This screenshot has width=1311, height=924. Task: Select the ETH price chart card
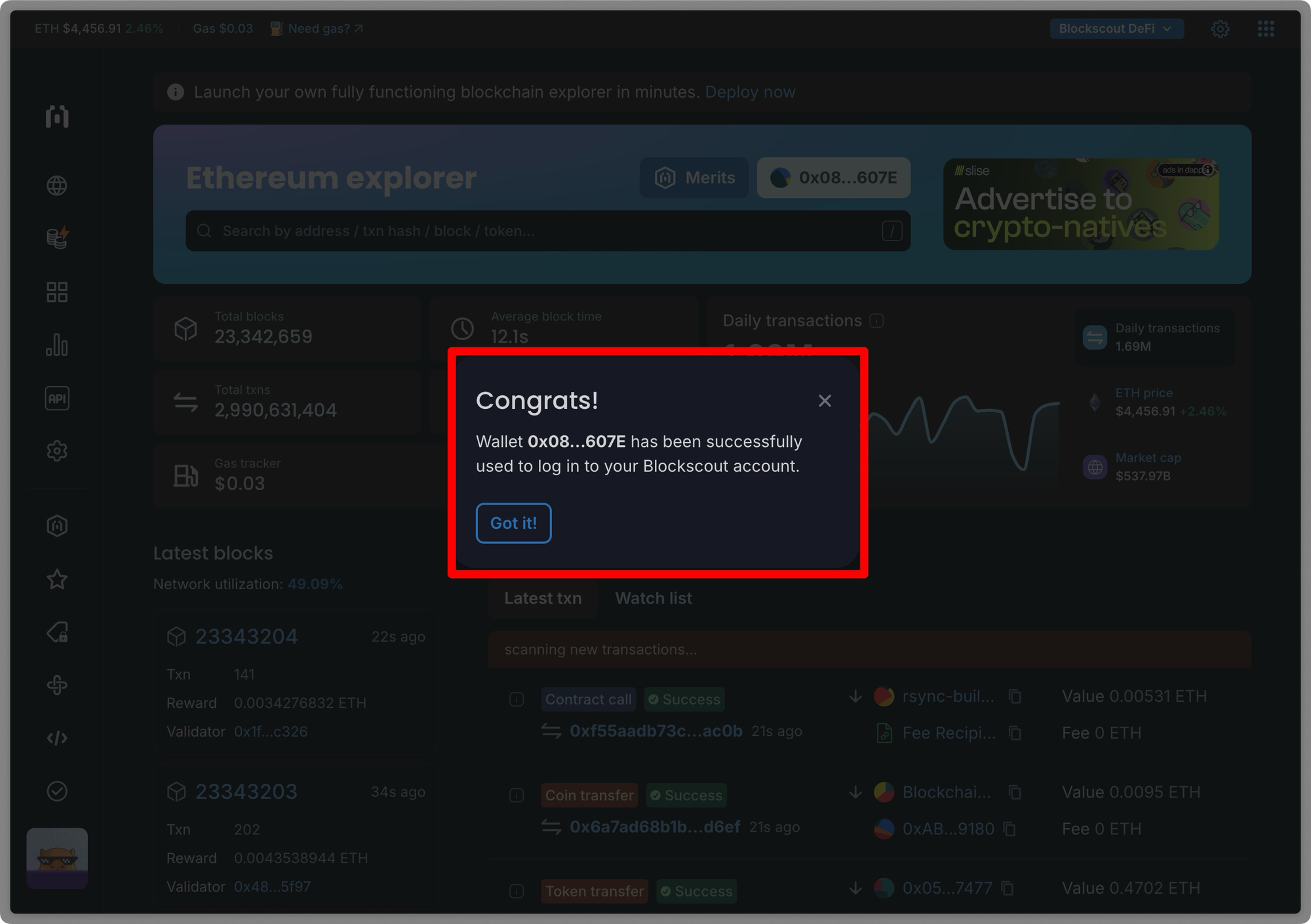pyautogui.click(x=1155, y=402)
